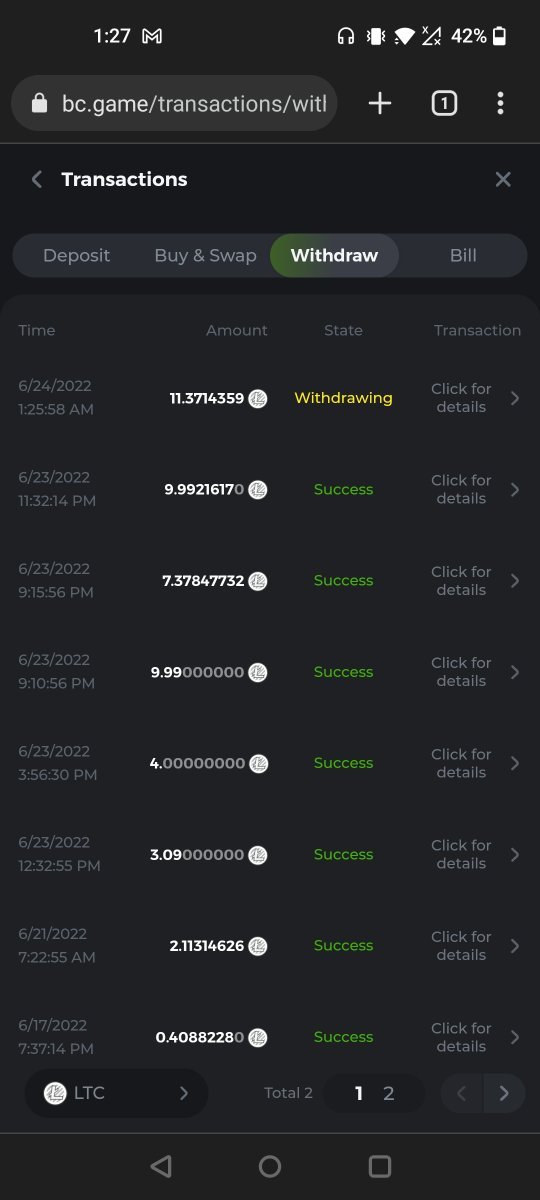Go to page 2 of transactions
Screen dimensions: 540x1200
pyautogui.click(x=389, y=1093)
